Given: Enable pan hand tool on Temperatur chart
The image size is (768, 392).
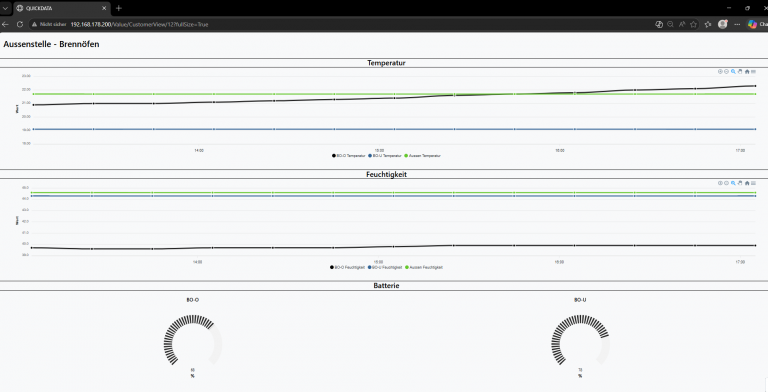Looking at the screenshot, I should [740, 72].
